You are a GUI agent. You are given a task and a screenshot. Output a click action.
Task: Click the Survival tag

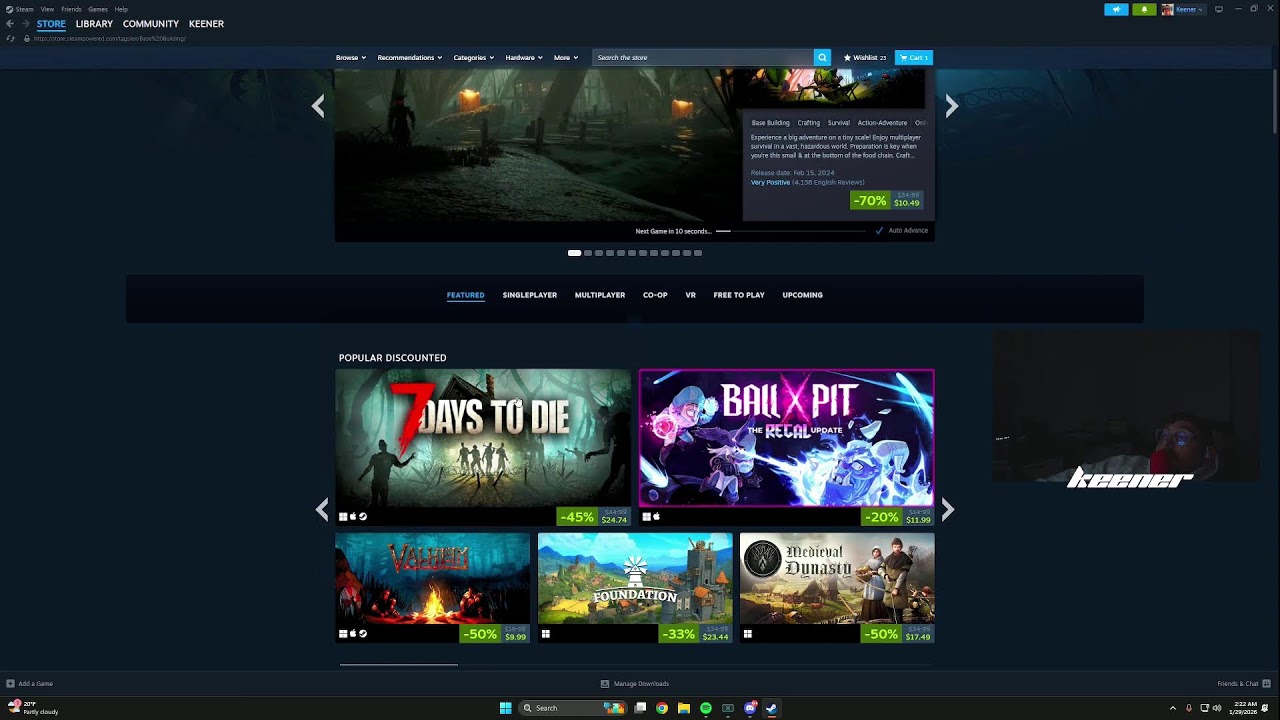coord(839,123)
